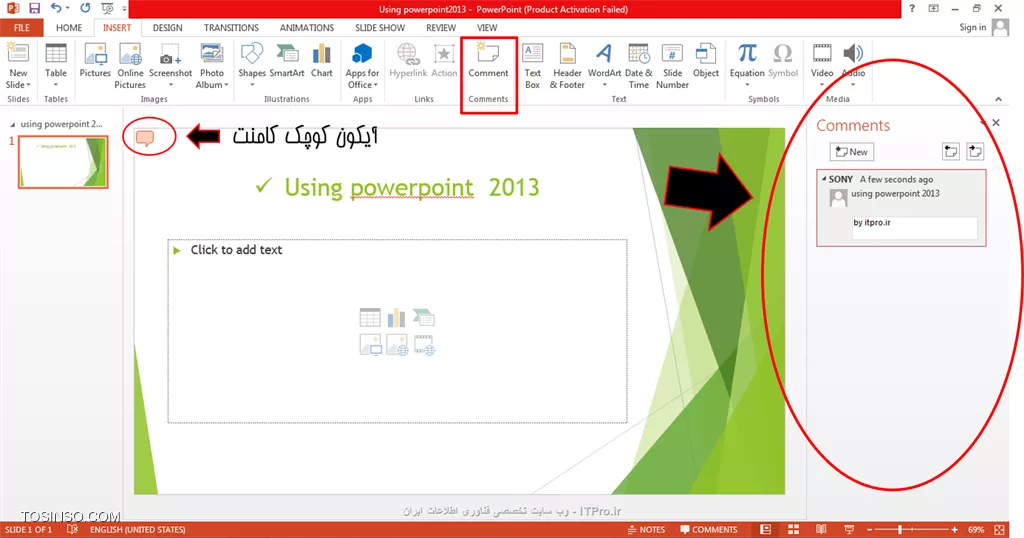Switch to the SLIDE SHOW tab

click(x=379, y=28)
